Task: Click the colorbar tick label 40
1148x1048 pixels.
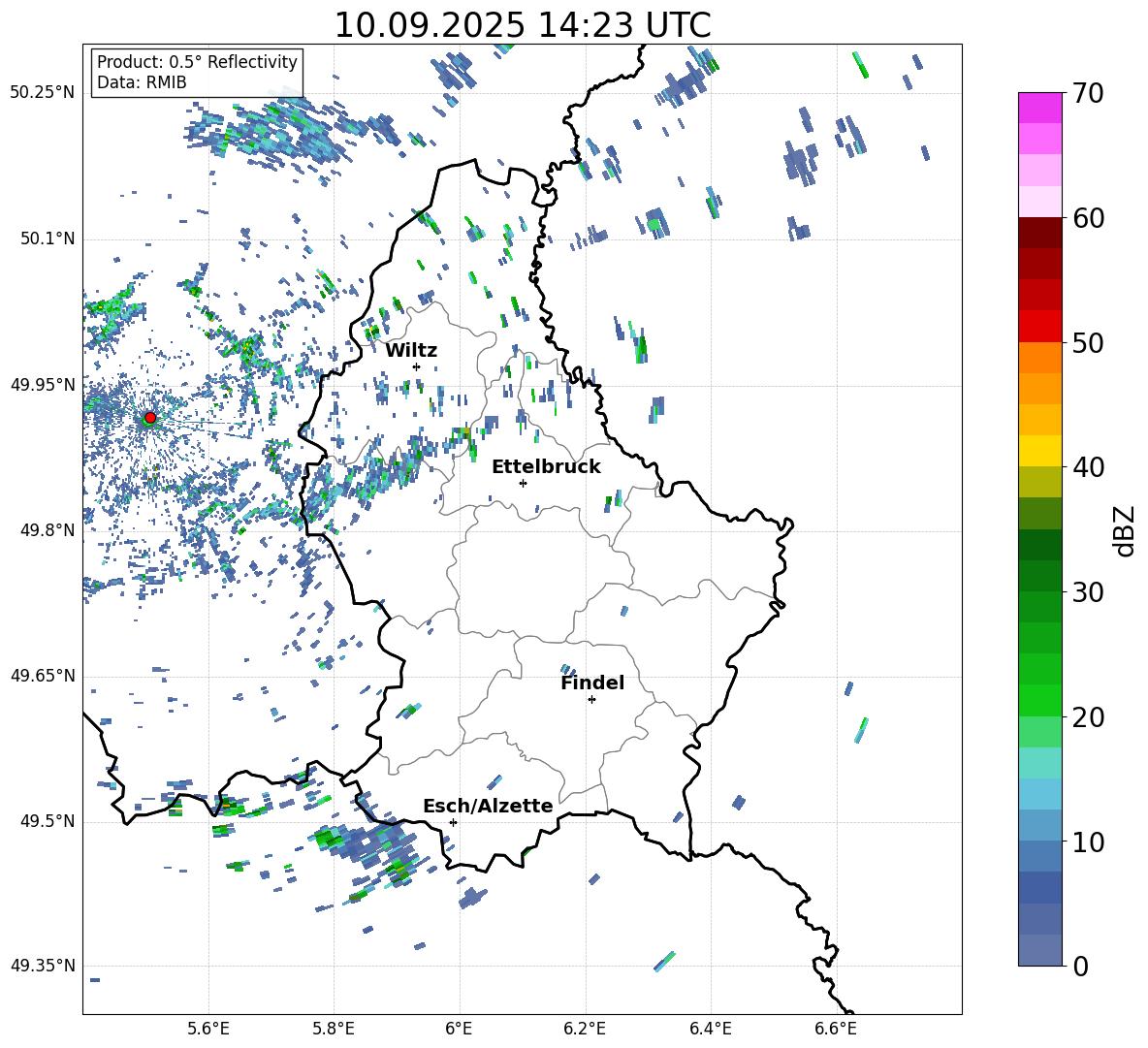Action: point(1088,467)
